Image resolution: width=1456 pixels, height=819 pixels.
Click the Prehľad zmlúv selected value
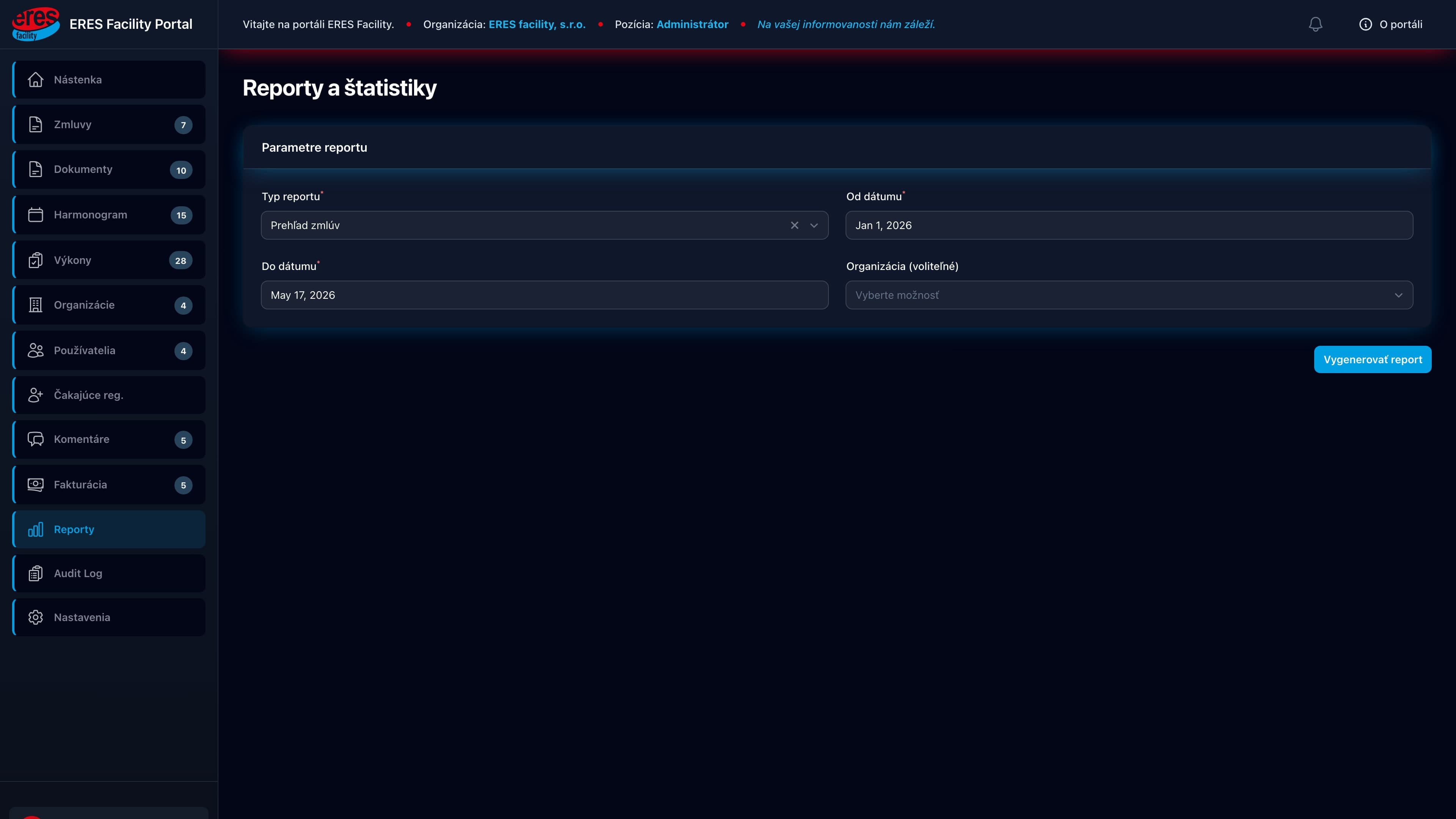coord(305,226)
